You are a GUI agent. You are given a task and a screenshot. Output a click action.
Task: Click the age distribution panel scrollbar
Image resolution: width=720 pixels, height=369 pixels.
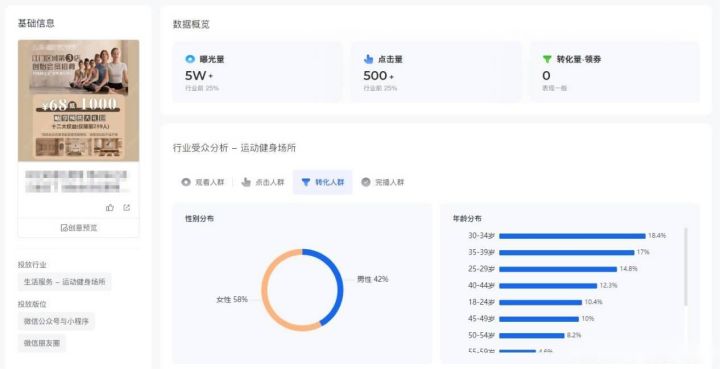click(686, 267)
